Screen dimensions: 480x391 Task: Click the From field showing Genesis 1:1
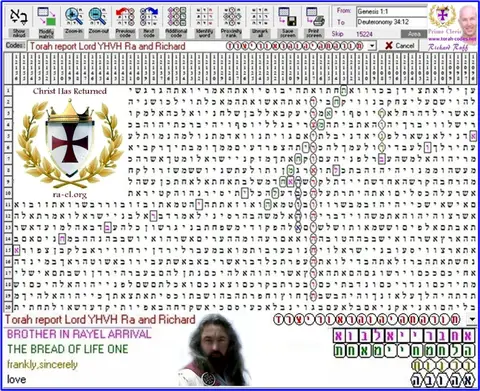tap(391, 11)
